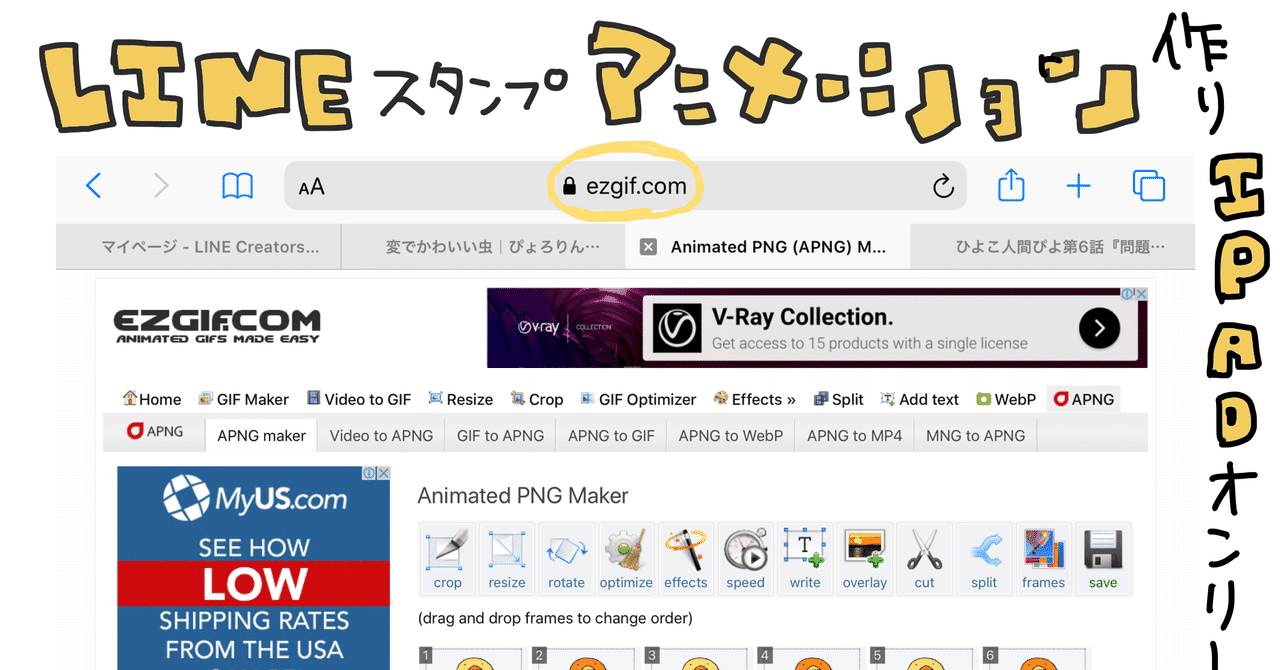
Task: Select frame thumbnail number 3
Action: click(696, 659)
